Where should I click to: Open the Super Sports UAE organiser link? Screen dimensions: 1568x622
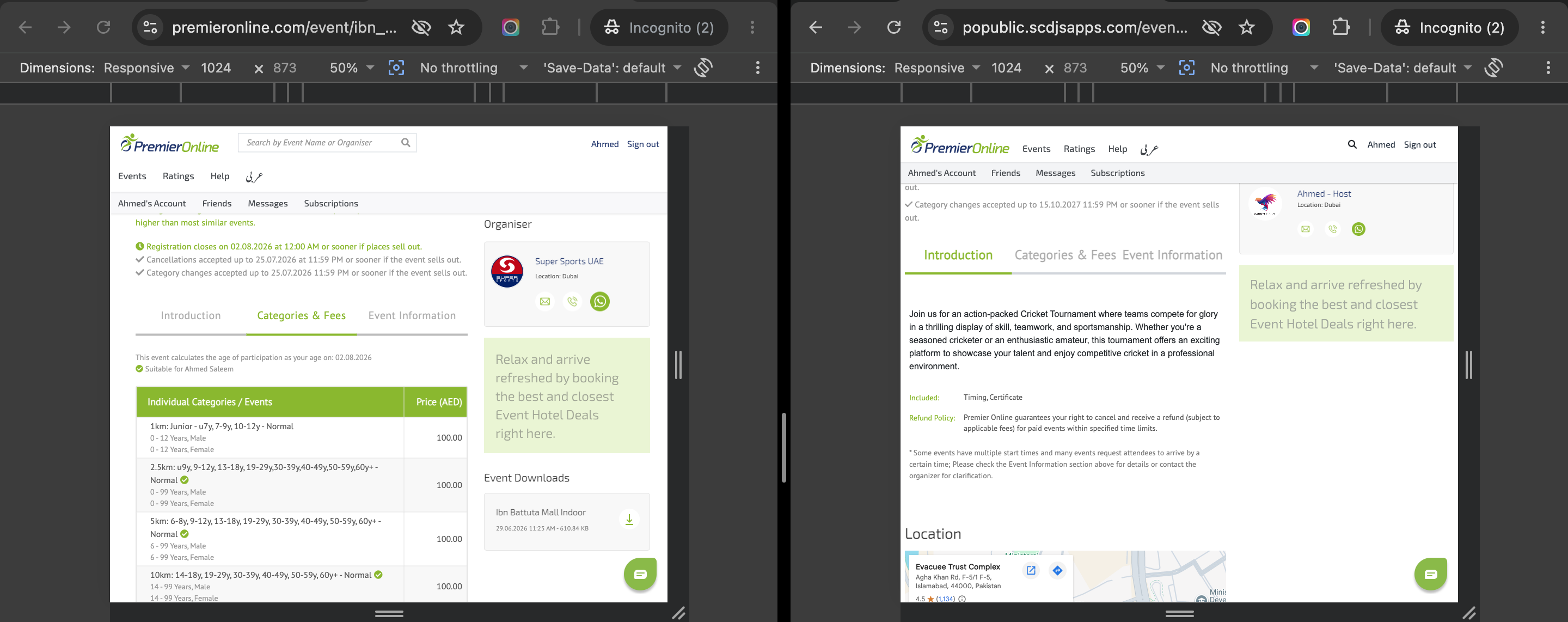(569, 261)
